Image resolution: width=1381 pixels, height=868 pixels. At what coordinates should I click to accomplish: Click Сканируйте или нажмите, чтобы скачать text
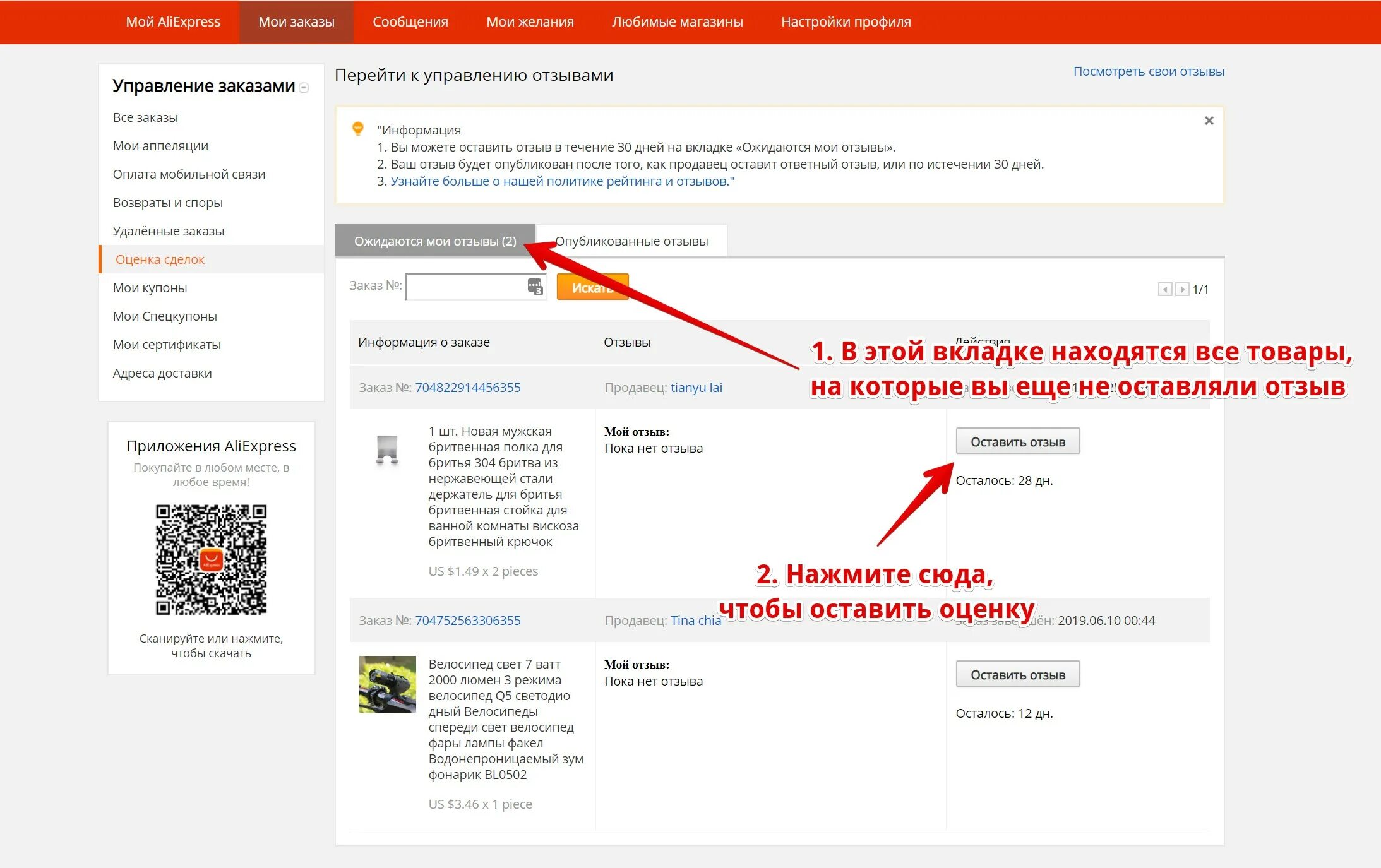click(x=211, y=646)
